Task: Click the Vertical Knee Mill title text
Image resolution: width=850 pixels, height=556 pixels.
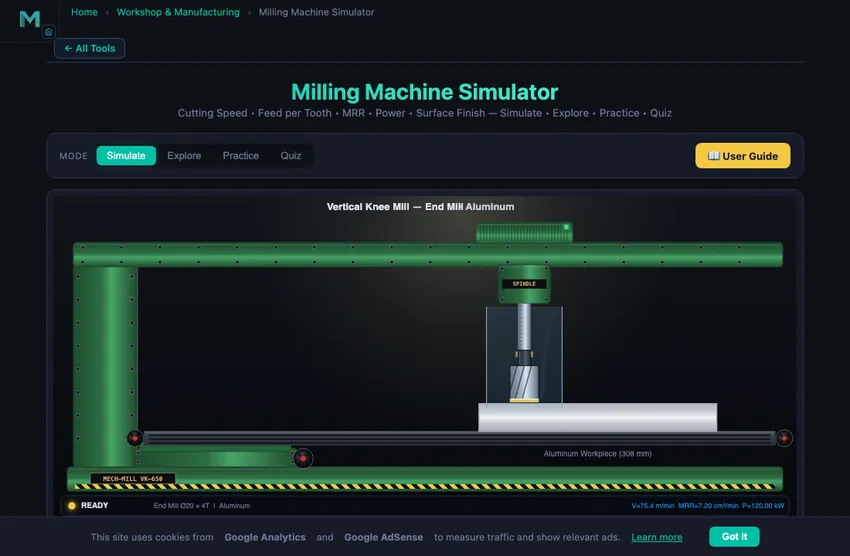Action: pyautogui.click(x=420, y=206)
